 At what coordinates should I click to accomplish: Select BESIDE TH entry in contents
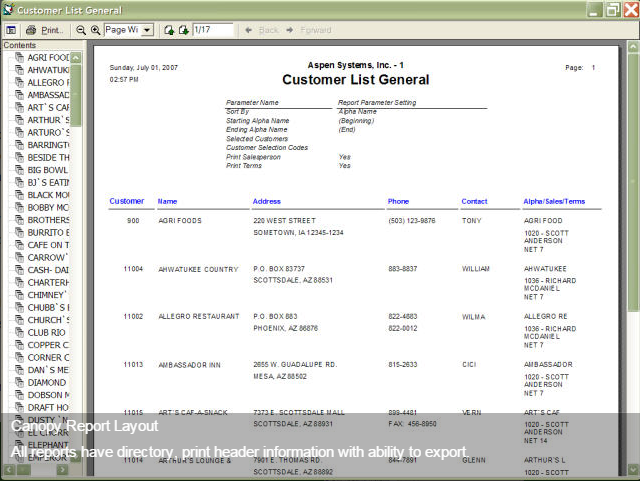(48, 158)
